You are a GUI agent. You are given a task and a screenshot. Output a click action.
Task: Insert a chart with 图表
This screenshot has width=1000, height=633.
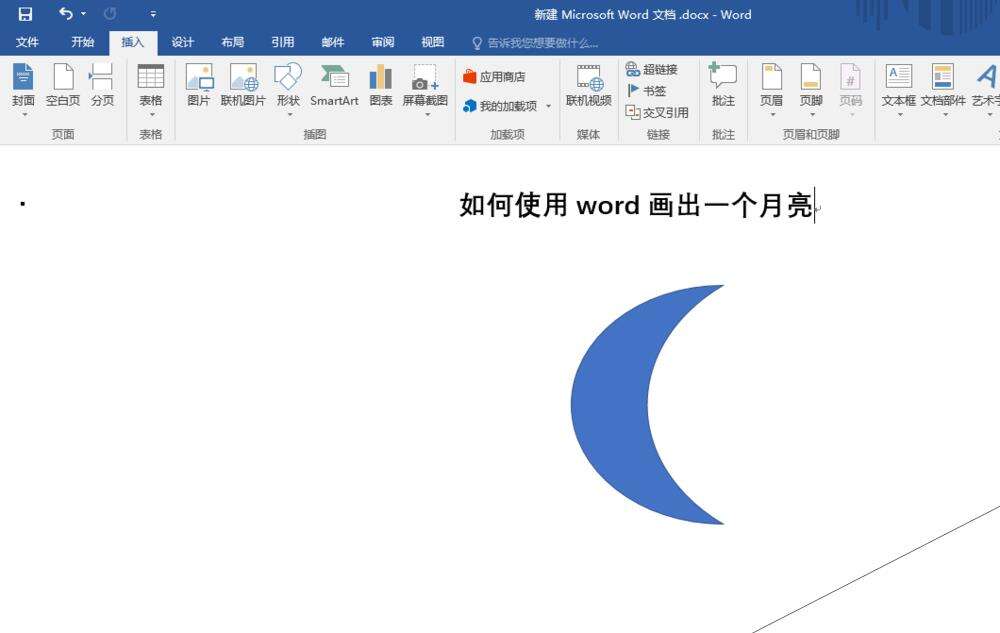tap(381, 85)
